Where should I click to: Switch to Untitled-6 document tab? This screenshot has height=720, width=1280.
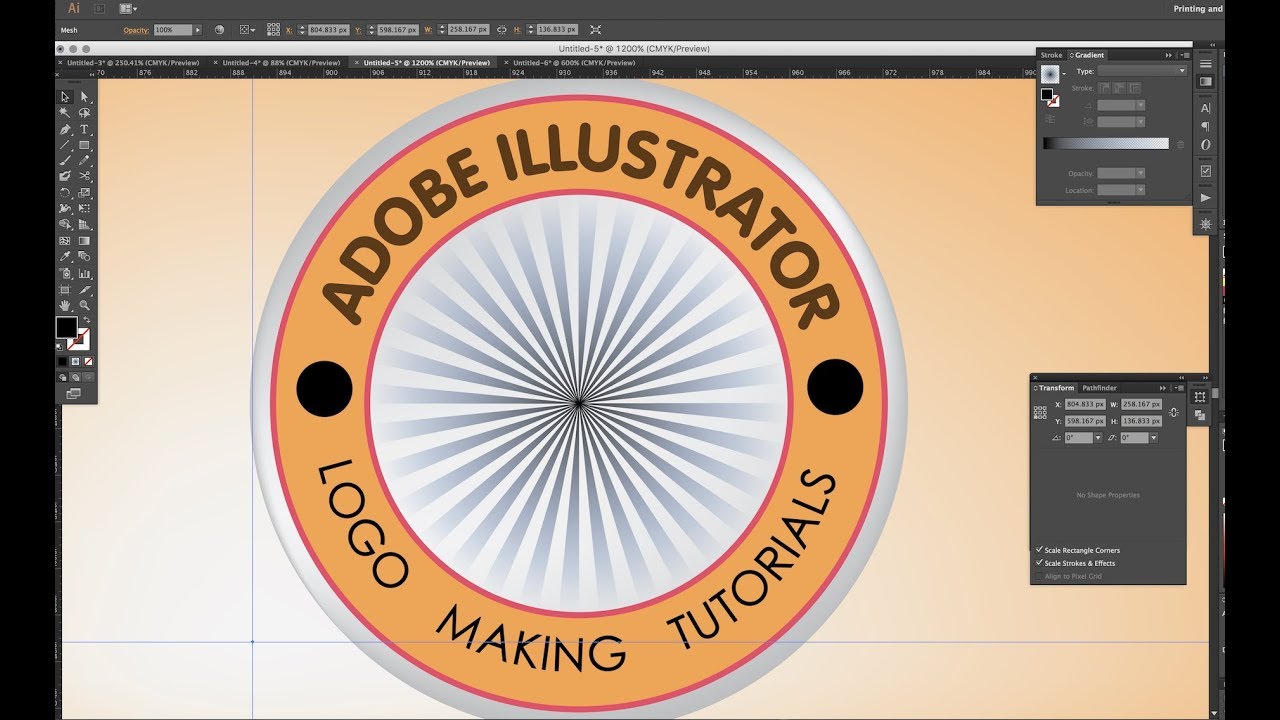573,63
